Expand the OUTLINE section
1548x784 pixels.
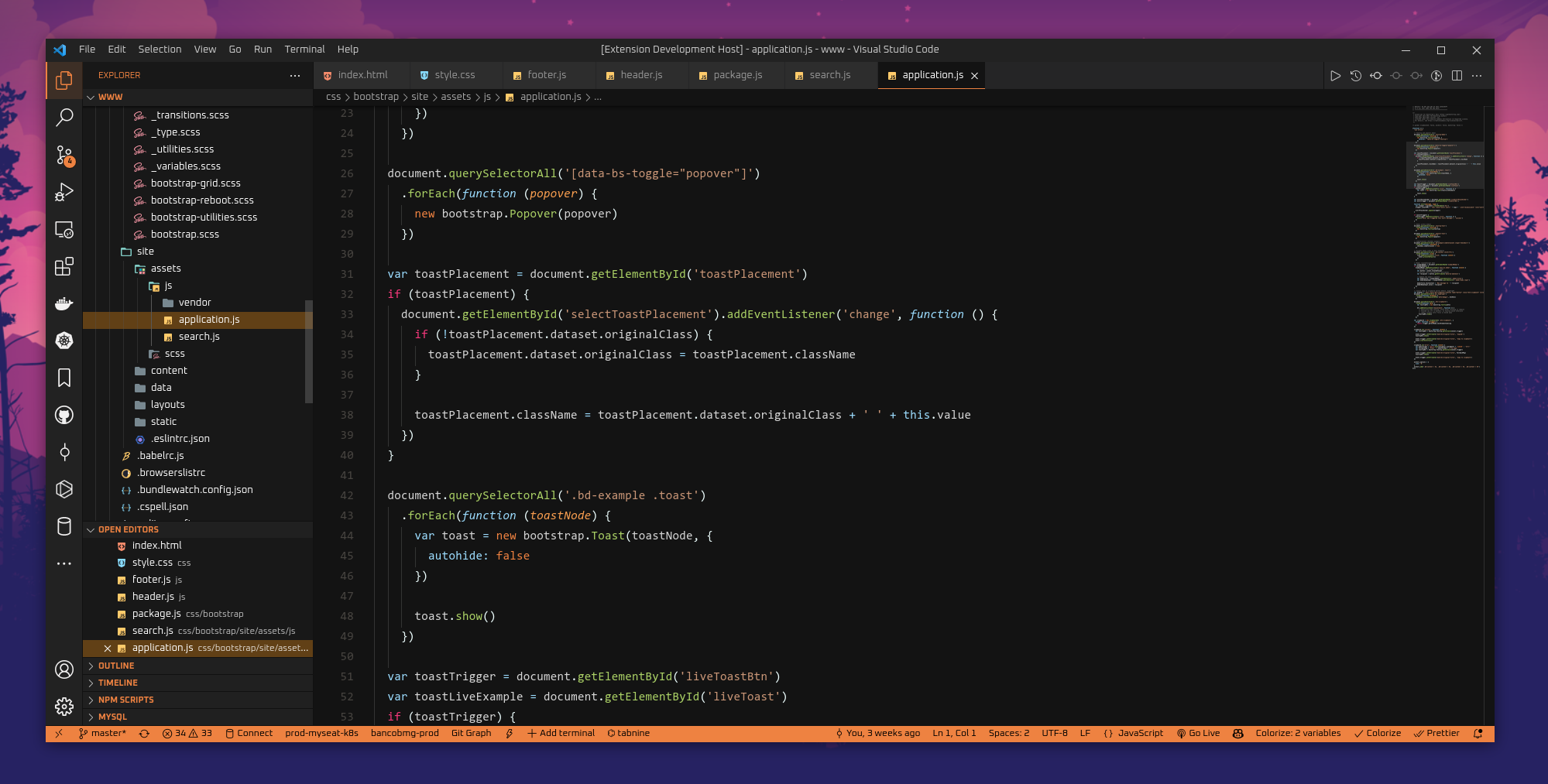click(x=116, y=666)
